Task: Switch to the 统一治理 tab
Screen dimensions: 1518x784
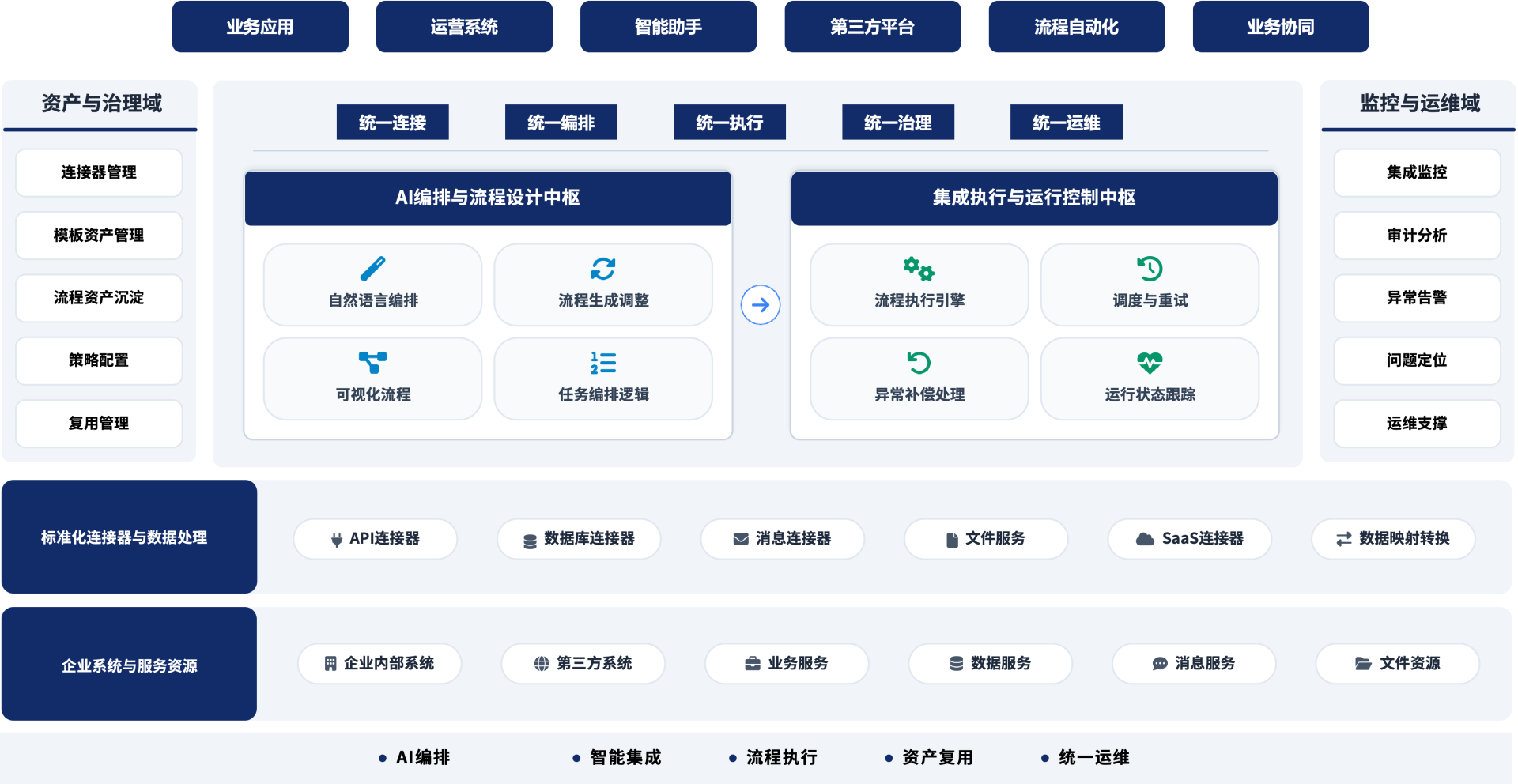Action: (x=897, y=122)
